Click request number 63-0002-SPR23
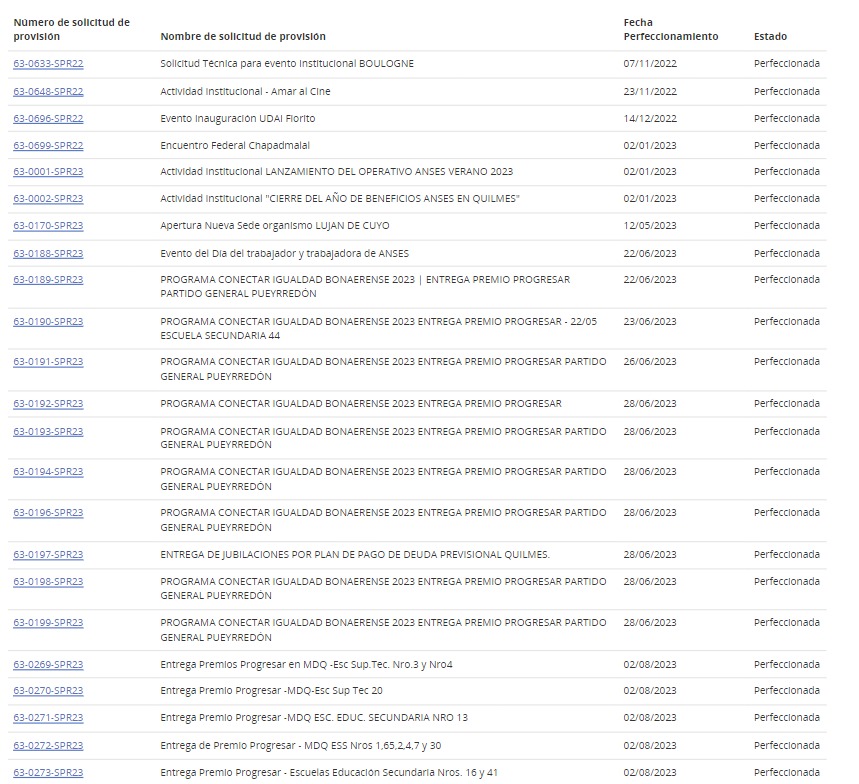This screenshot has width=859, height=784. click(x=48, y=199)
